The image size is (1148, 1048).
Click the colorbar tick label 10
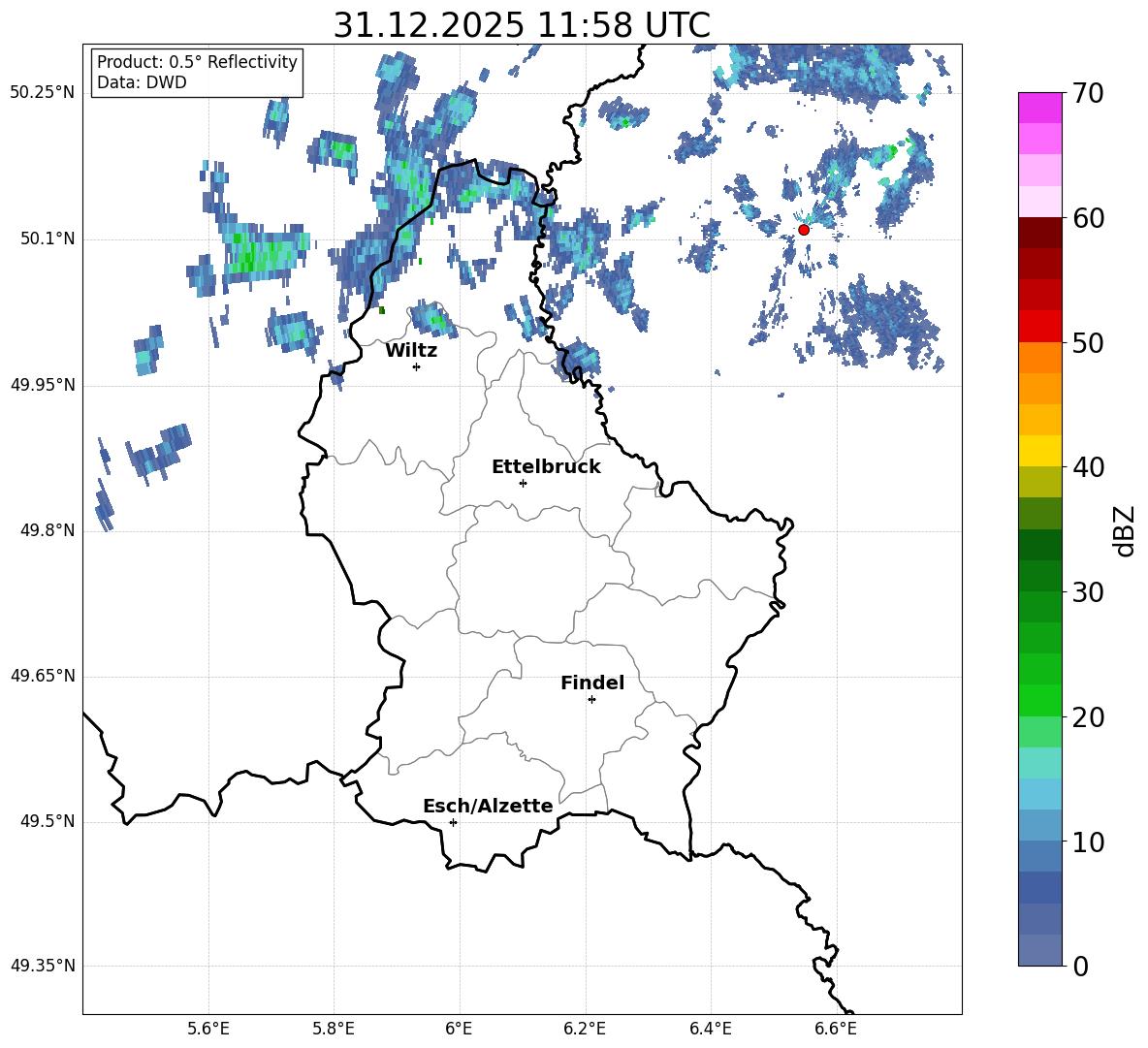point(1088,842)
